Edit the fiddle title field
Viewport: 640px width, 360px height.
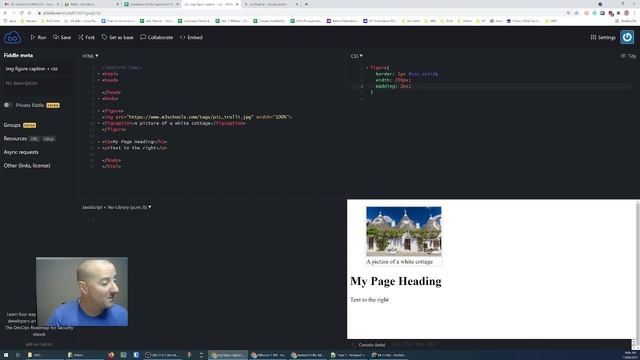(x=39, y=69)
